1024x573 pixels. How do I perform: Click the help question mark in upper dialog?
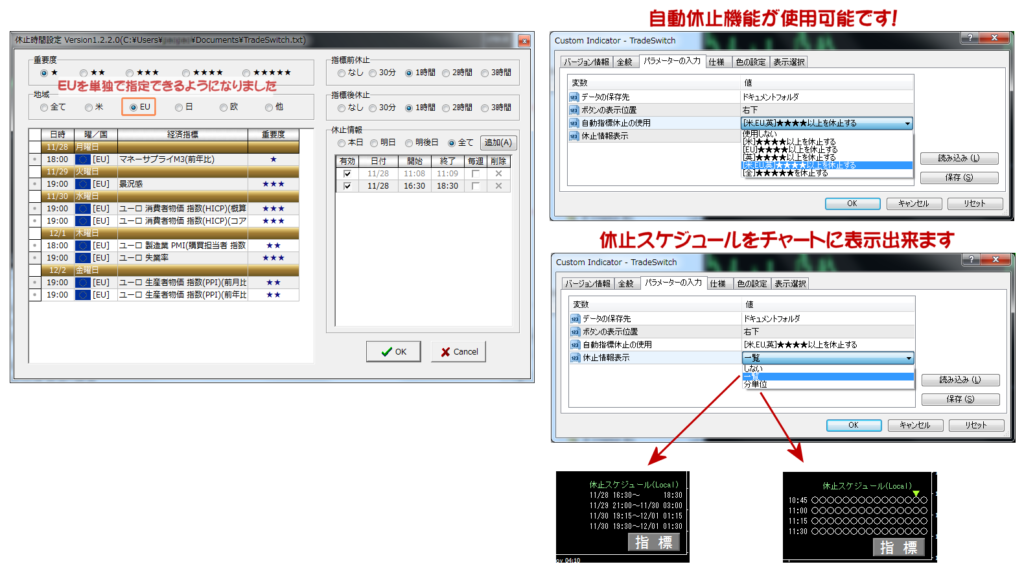coord(966,37)
